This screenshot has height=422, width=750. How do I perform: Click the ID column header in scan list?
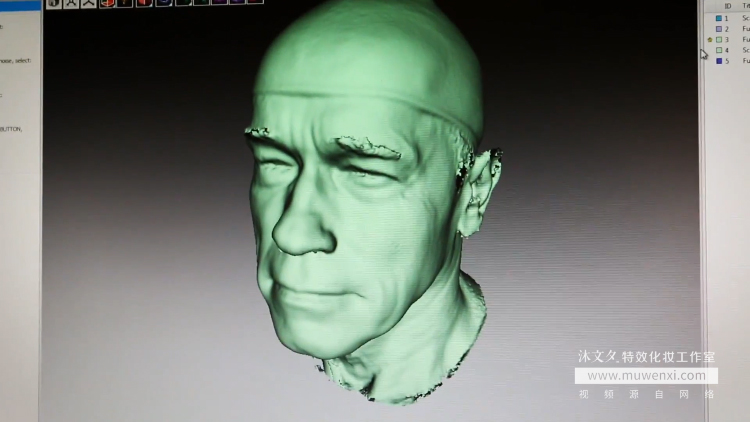[x=728, y=6]
